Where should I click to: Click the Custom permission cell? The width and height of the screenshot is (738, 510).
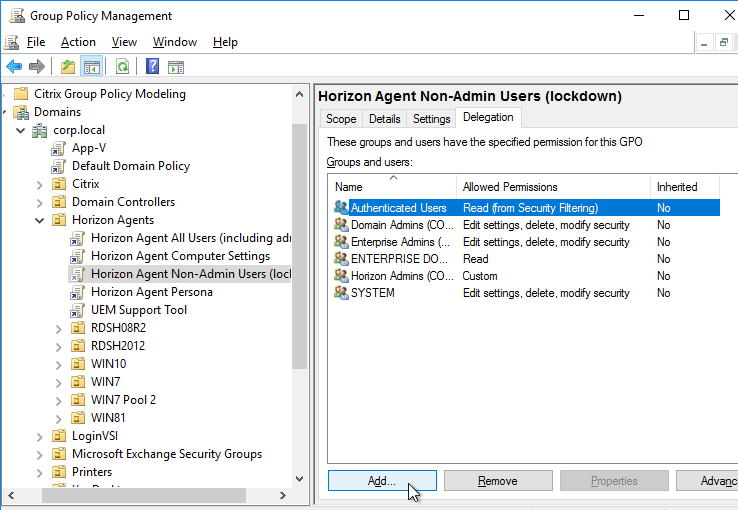coord(480,276)
